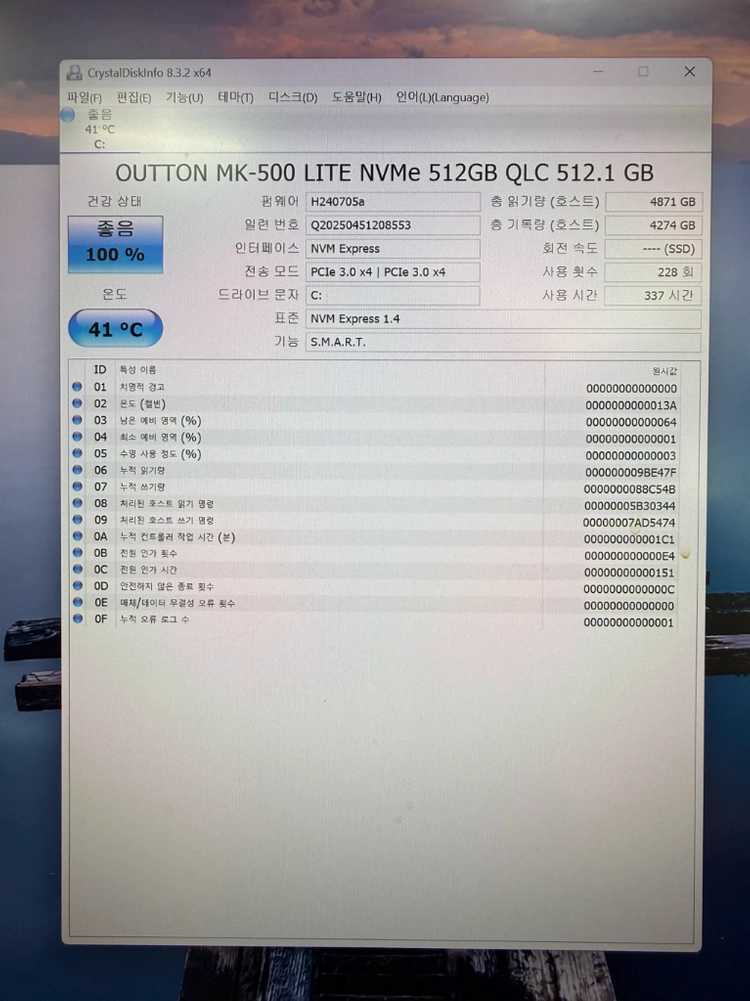Screen dimensions: 750x1001
Task: Click the blue status dot for ID 0F
Action: (77, 619)
